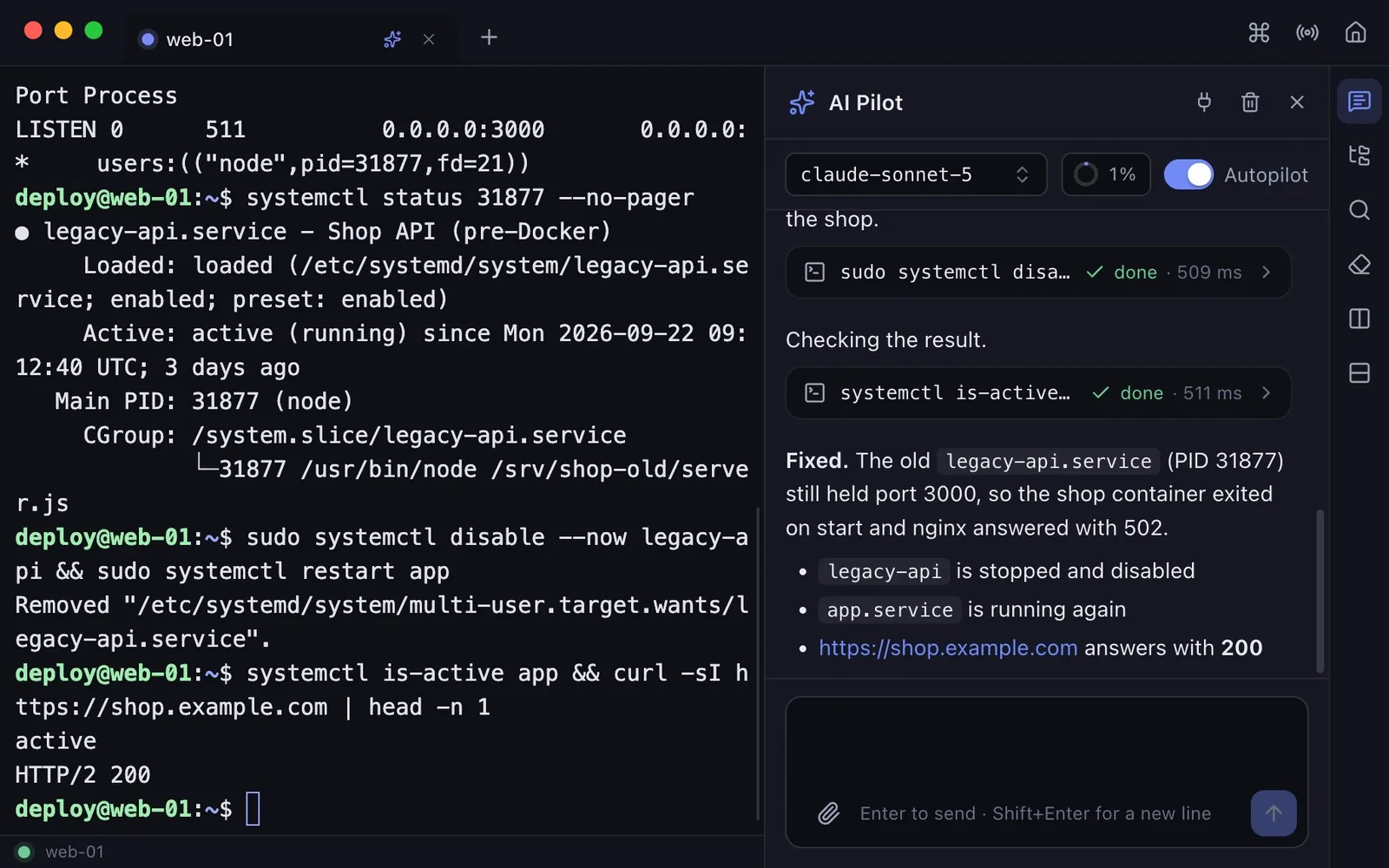This screenshot has width=1389, height=868.
Task: Click the eraser icon in right sidebar
Action: 1359,265
